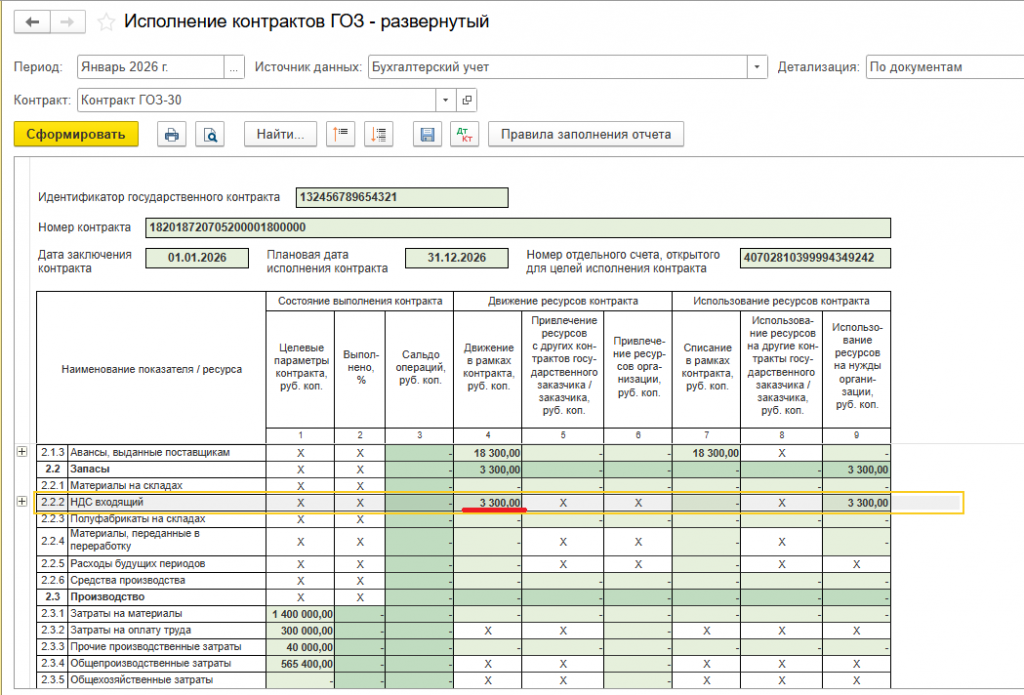Open the Контракт dropdown list
Viewport: 1024px width, 695px height.
[x=445, y=101]
